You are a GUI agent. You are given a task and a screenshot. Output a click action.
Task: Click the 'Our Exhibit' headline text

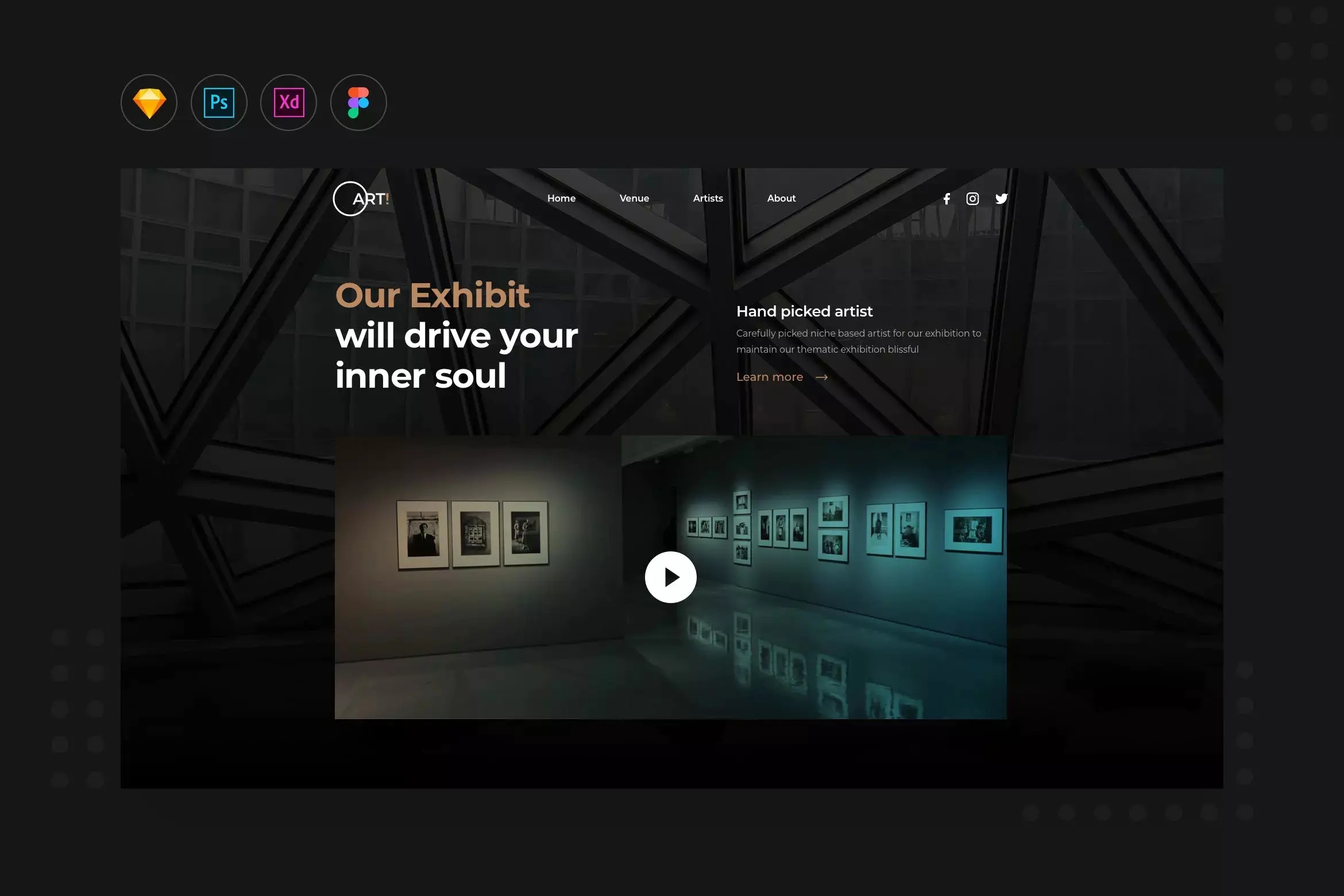tap(432, 296)
